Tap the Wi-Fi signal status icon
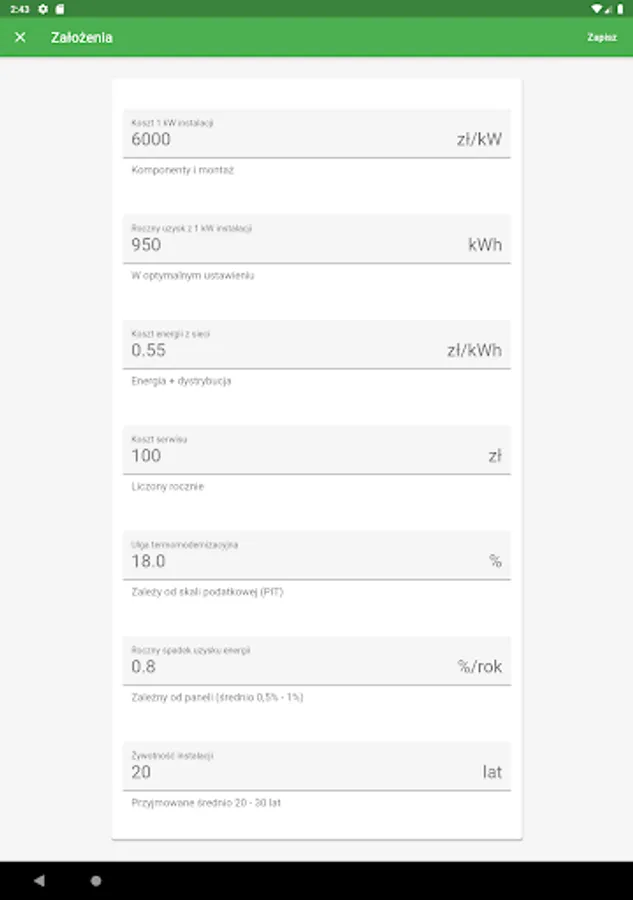 point(596,8)
